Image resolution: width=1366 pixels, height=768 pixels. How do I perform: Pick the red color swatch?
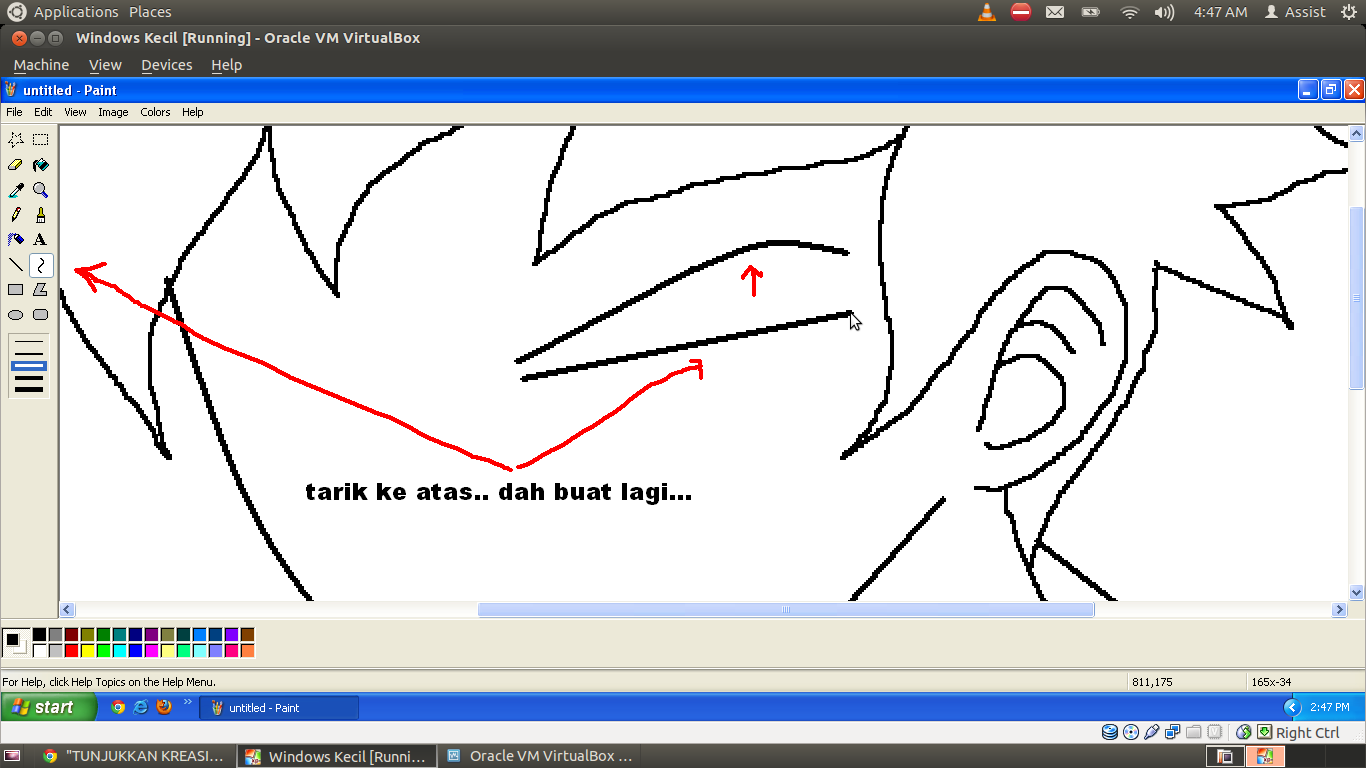point(71,651)
